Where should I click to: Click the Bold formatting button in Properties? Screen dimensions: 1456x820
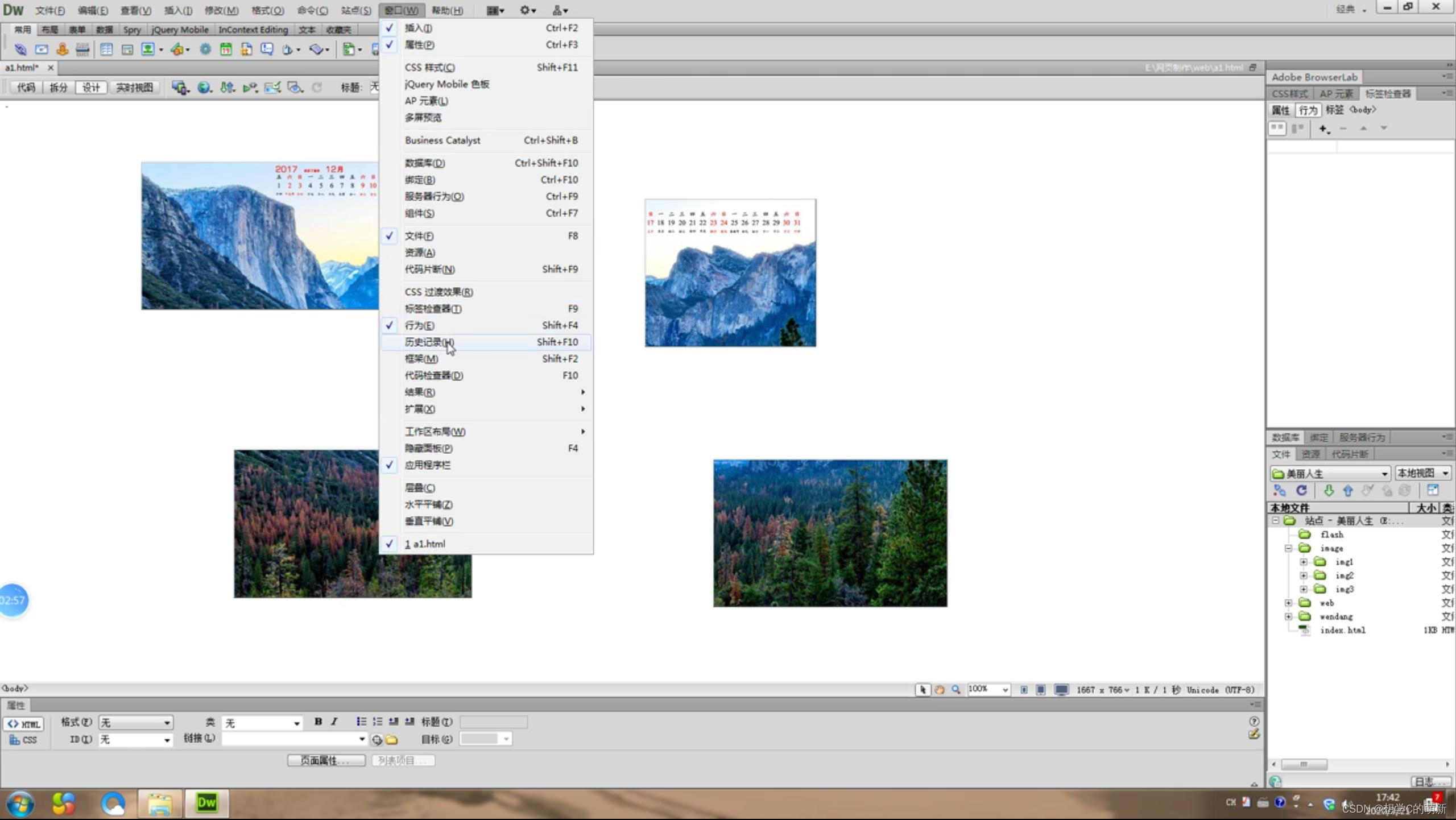click(x=318, y=722)
